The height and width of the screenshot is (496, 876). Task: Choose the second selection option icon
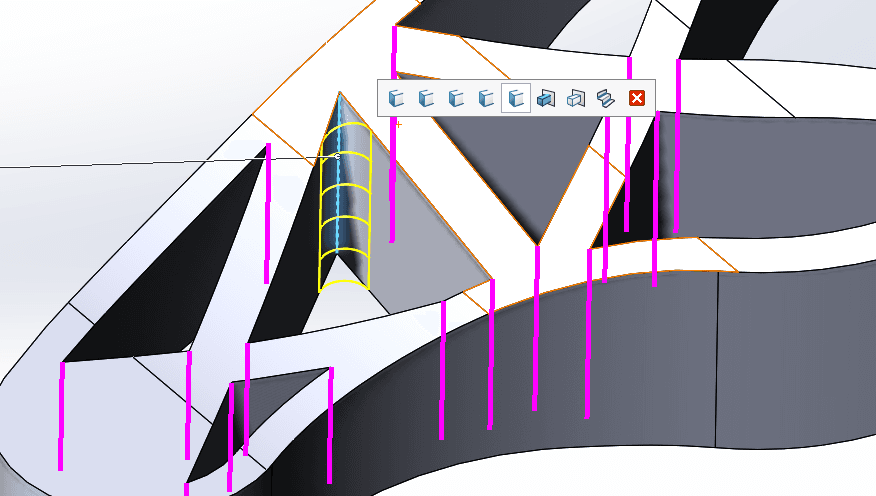[x=426, y=98]
